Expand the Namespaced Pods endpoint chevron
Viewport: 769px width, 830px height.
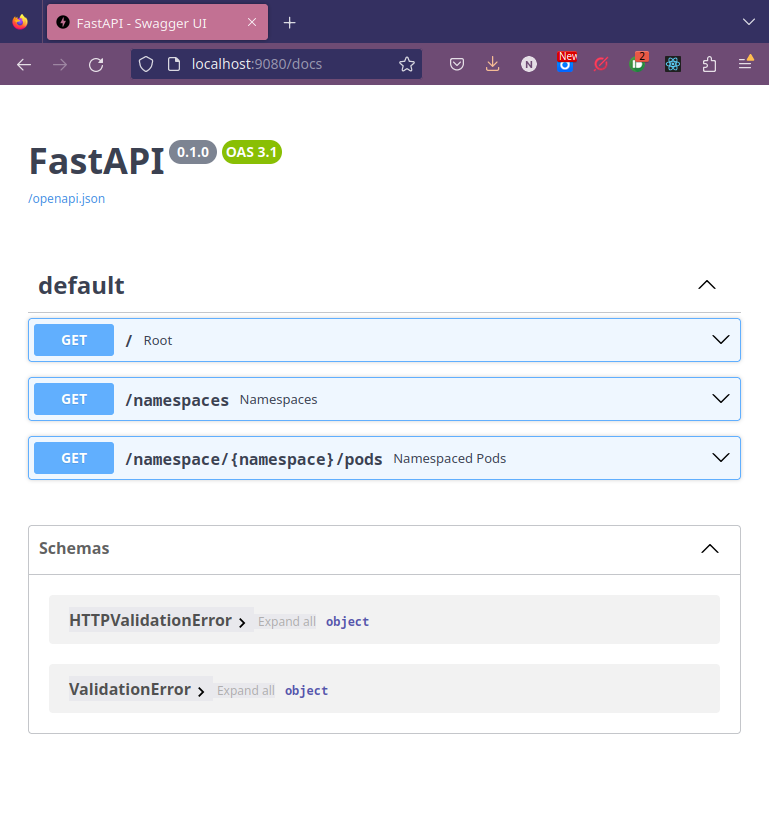[x=720, y=457]
